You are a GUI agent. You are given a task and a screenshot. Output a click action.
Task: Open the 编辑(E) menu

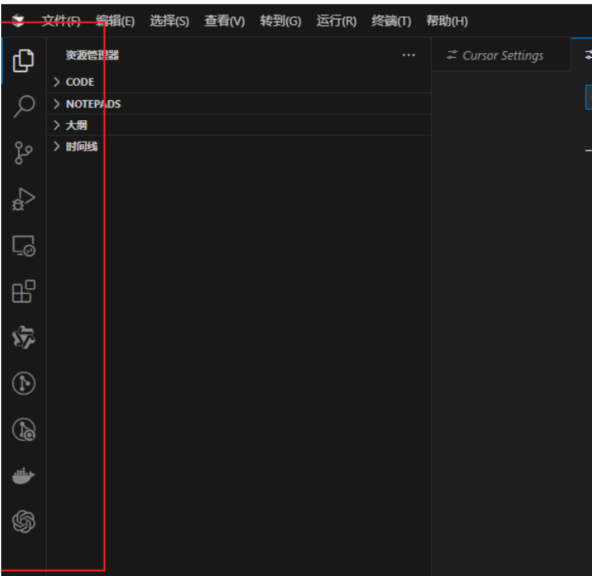click(x=115, y=21)
